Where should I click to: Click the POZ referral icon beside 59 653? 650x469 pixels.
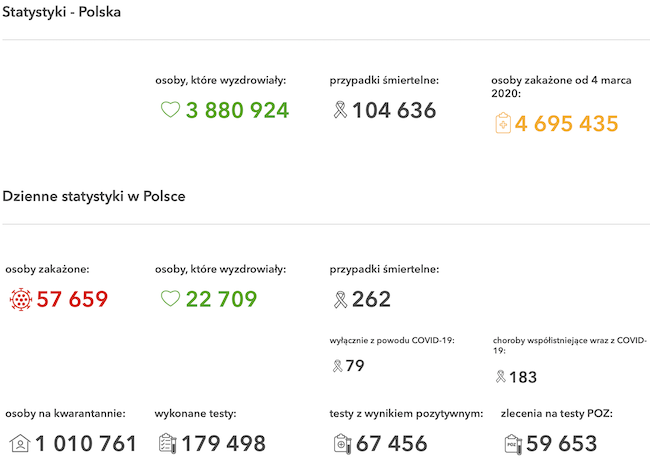[513, 444]
